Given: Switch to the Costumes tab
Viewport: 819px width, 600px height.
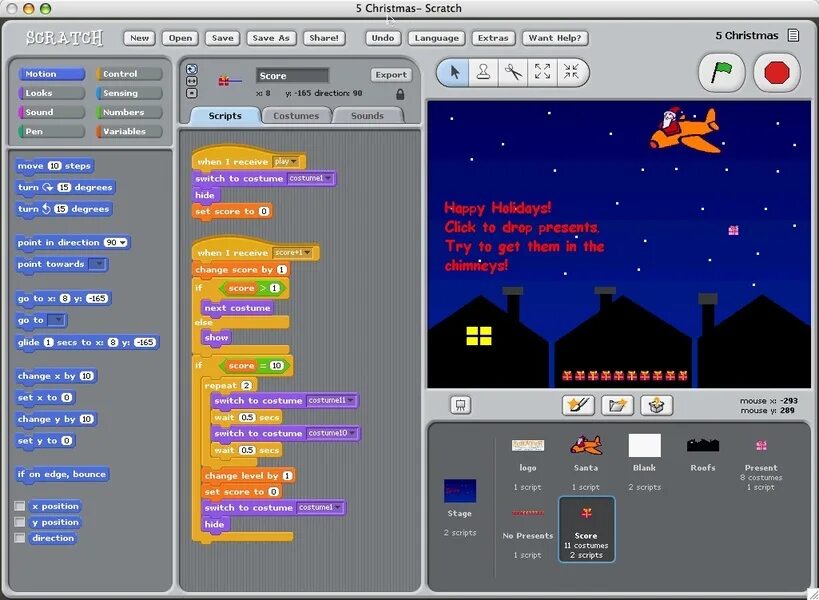Looking at the screenshot, I should coord(296,115).
